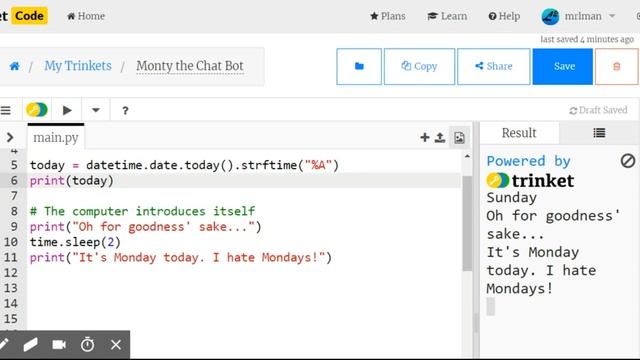The image size is (640, 360).
Task: Open the run options dropdown arrow
Action: point(96,110)
